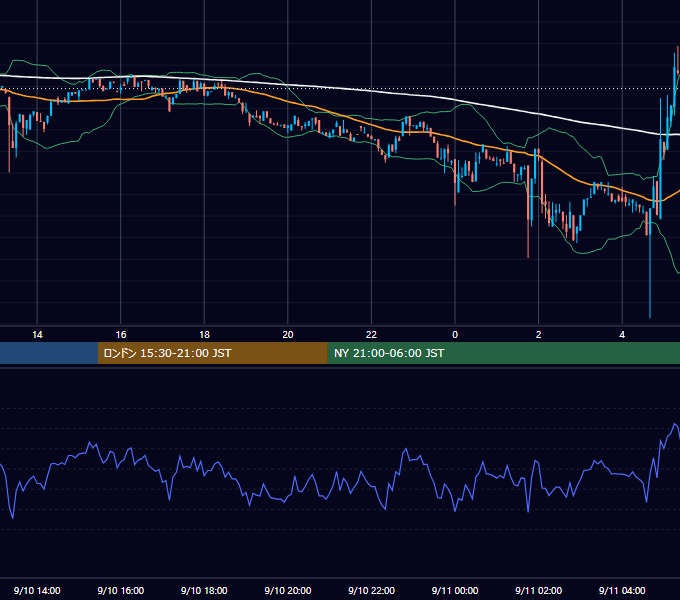Click the 9/10 20:00 date label
The image size is (680, 600).
[288, 590]
